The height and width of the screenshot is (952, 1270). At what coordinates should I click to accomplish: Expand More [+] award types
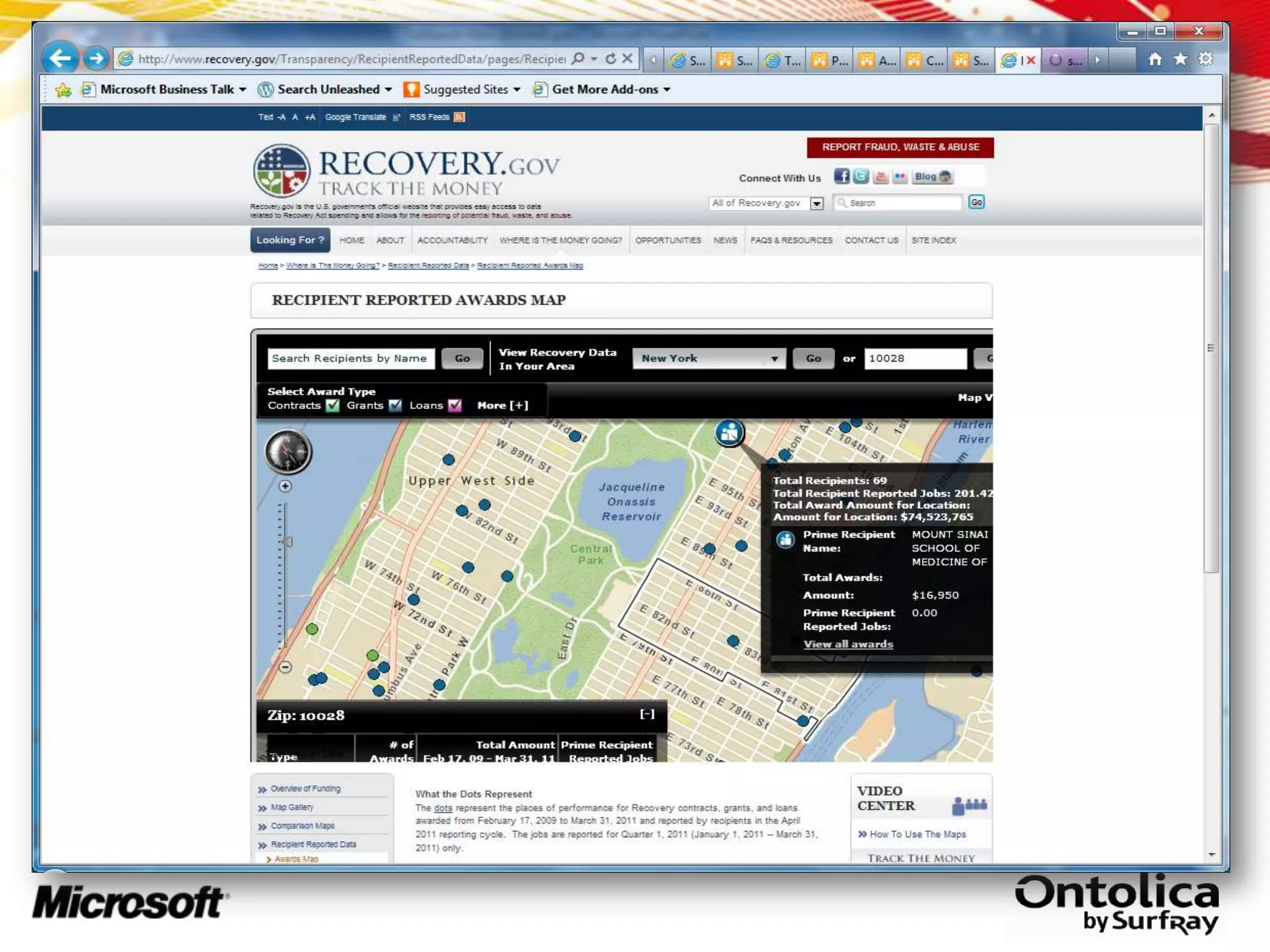502,405
